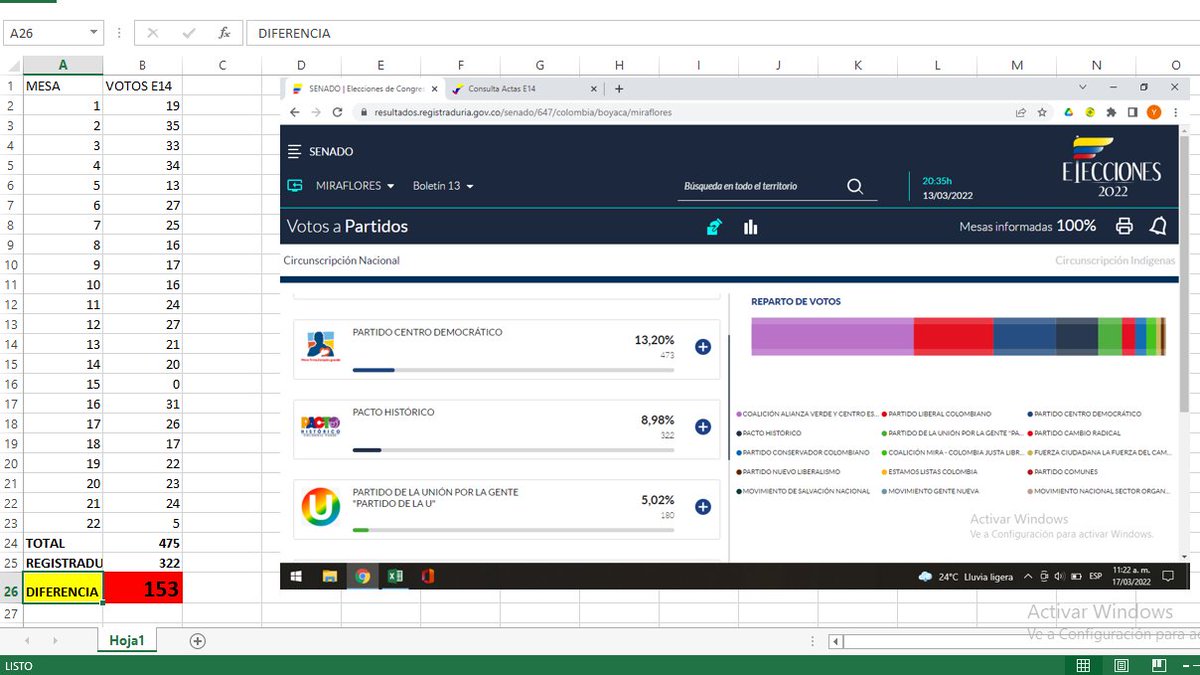Expand Partido Centro Democrático with plus icon
Screen dimensions: 1200x675
703,347
